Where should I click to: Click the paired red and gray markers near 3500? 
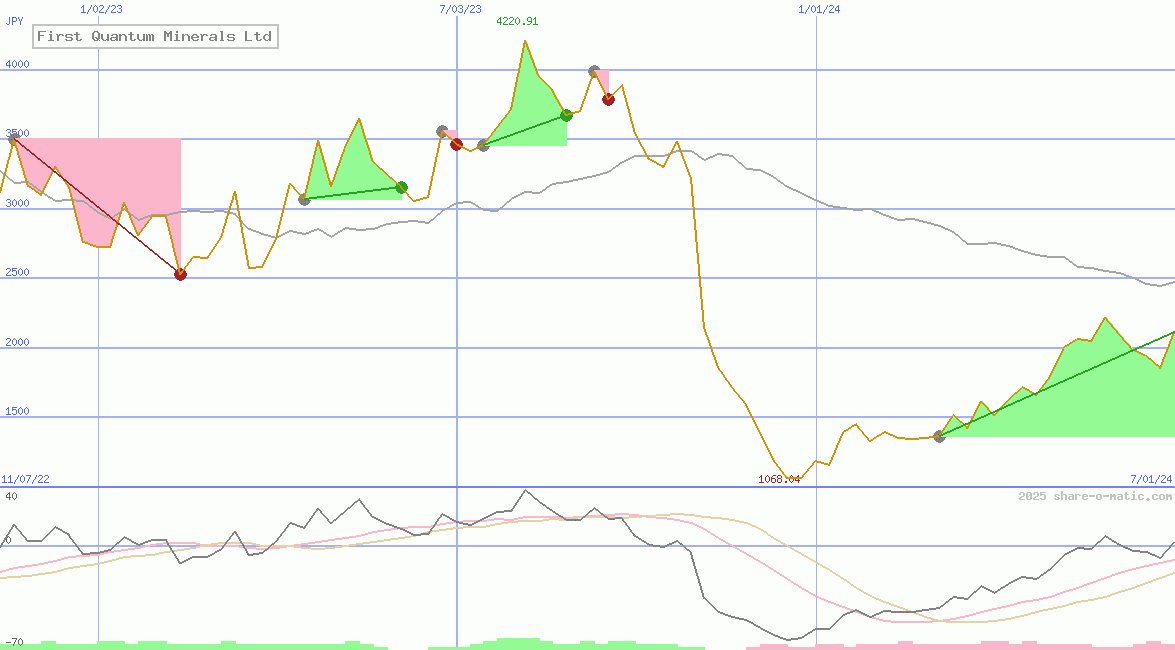[x=450, y=137]
